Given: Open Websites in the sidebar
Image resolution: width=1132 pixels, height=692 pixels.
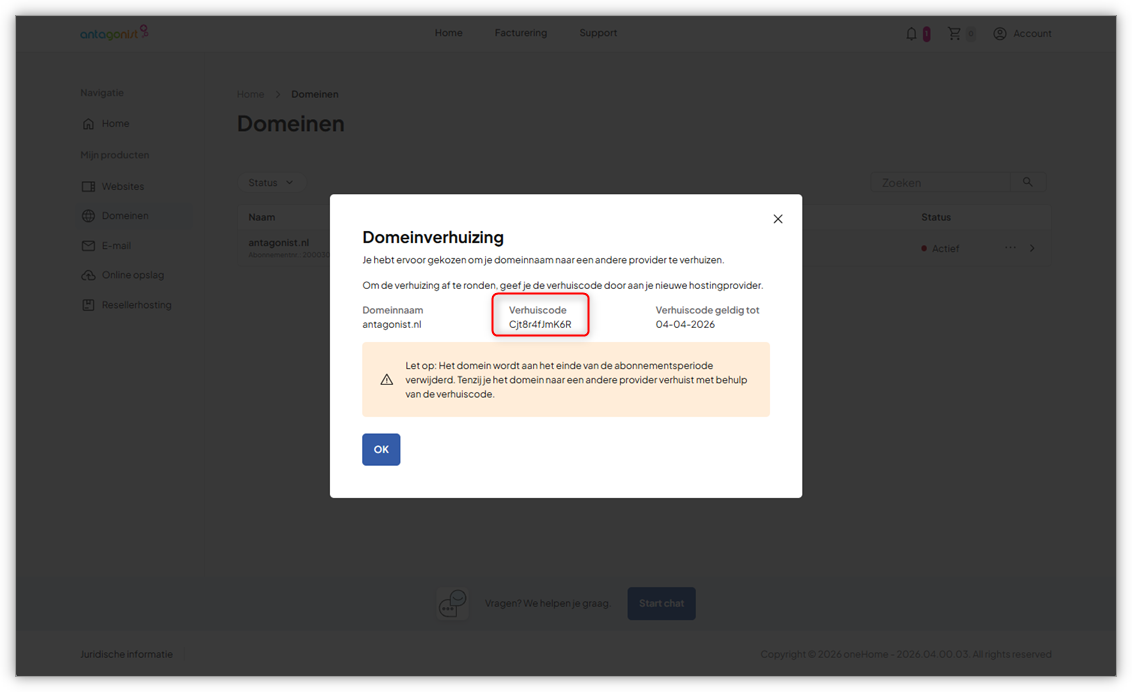Looking at the screenshot, I should point(122,187).
